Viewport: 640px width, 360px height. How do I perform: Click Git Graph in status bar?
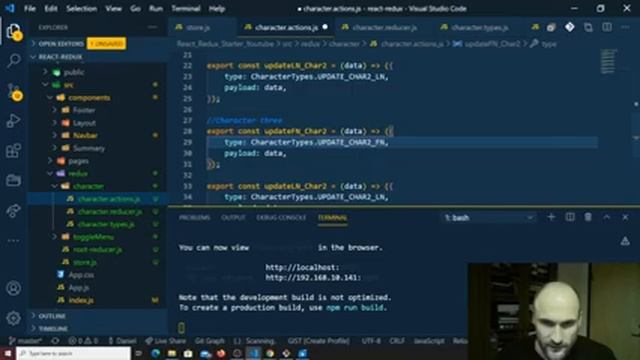point(209,341)
